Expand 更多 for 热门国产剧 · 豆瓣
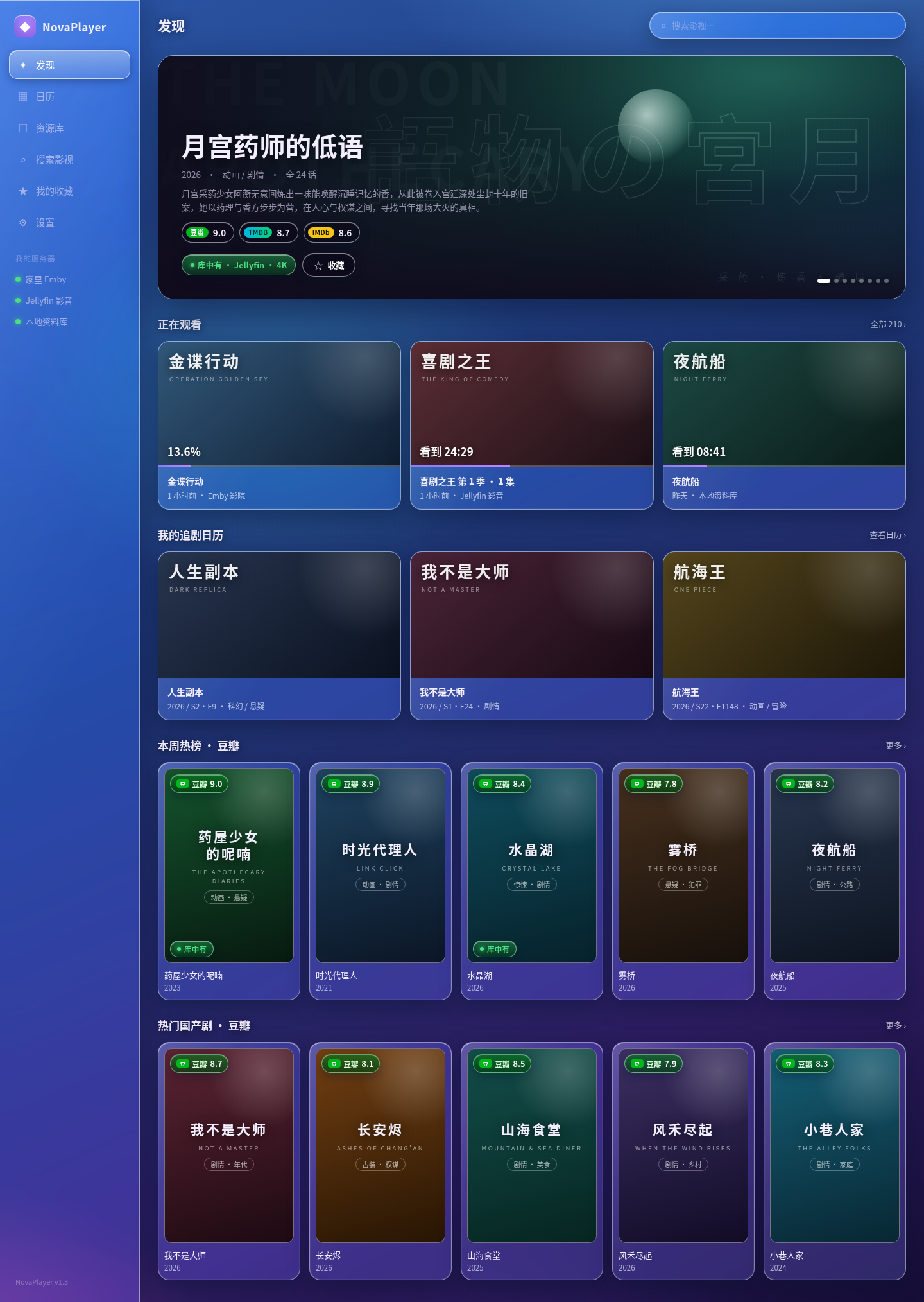924x1302 pixels. [896, 1025]
